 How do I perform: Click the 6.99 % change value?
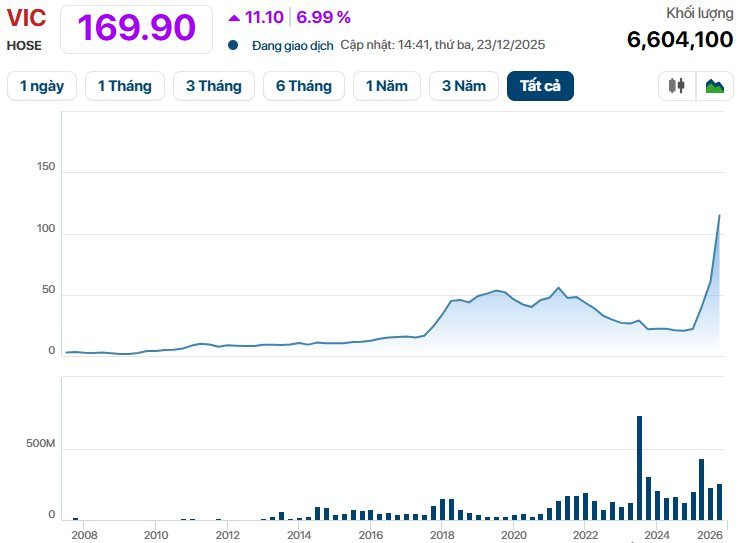coord(323,17)
